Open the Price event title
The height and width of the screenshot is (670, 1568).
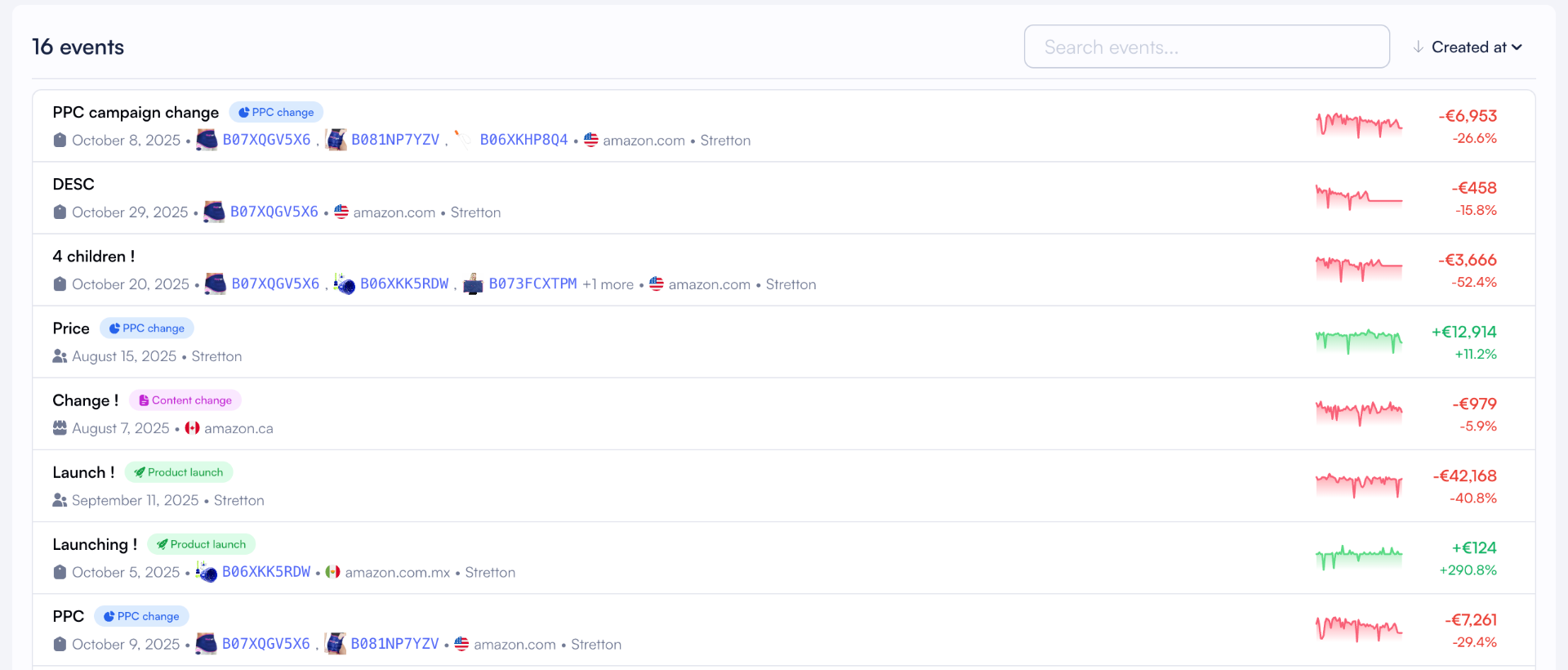pos(71,328)
